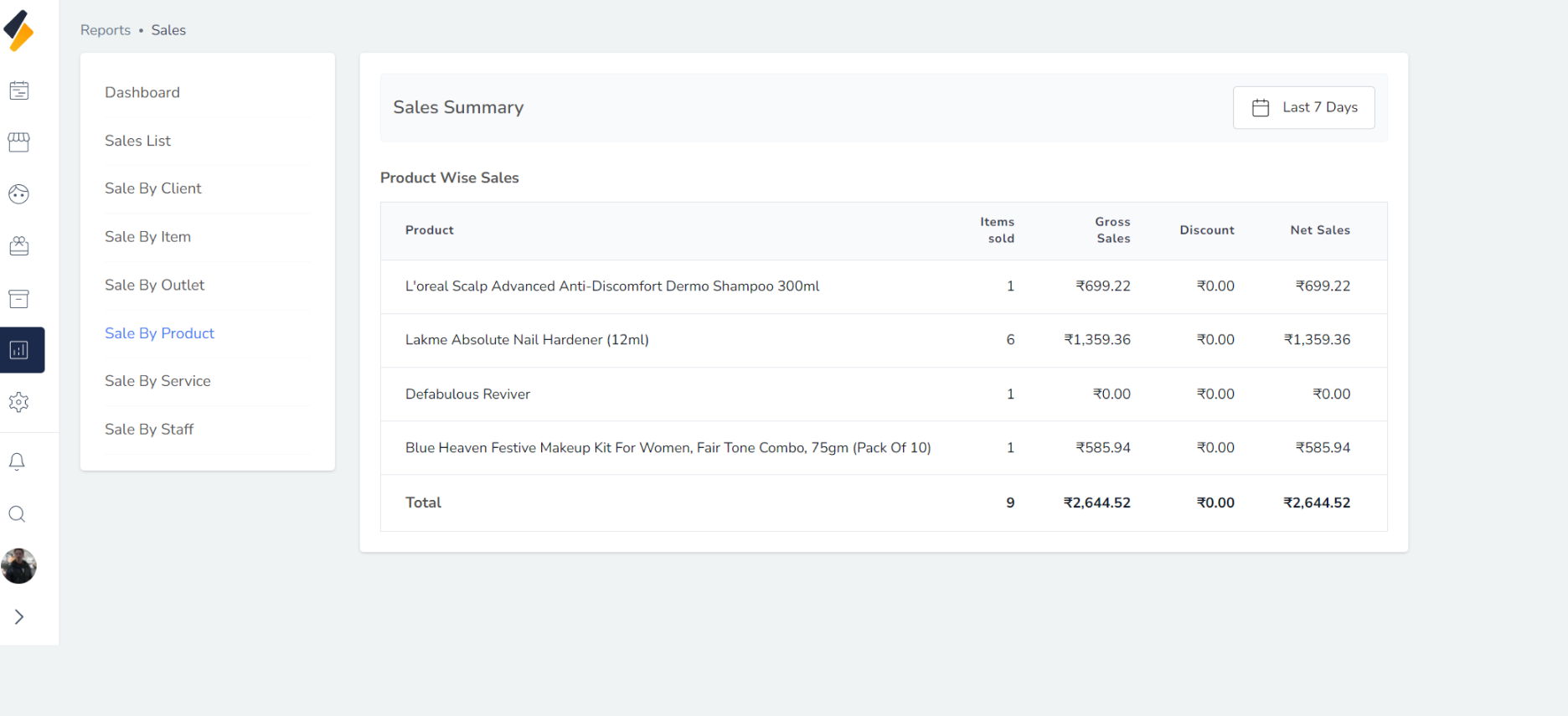Open the gift box icon
The width and height of the screenshot is (1568, 716).
[x=18, y=246]
